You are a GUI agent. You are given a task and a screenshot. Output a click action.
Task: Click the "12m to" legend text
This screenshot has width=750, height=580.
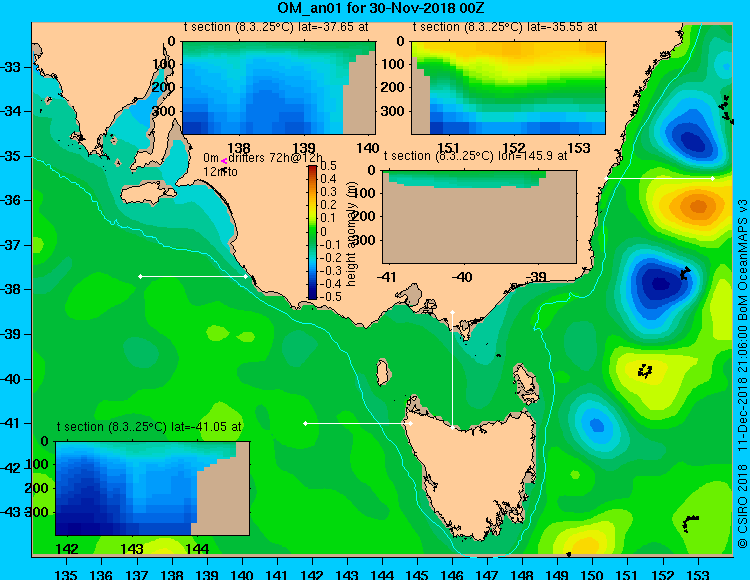(220, 172)
